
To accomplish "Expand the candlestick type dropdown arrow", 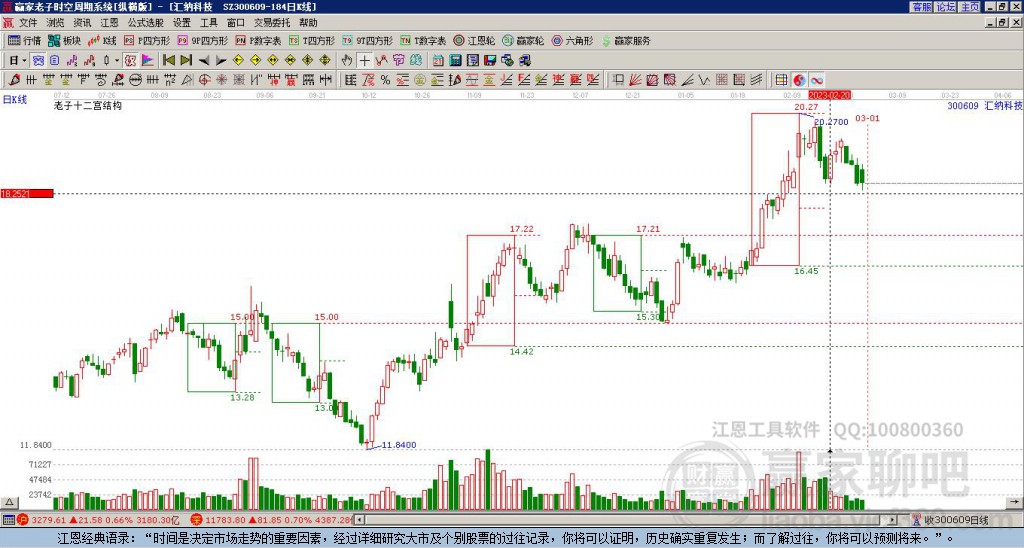I will click(x=117, y=61).
